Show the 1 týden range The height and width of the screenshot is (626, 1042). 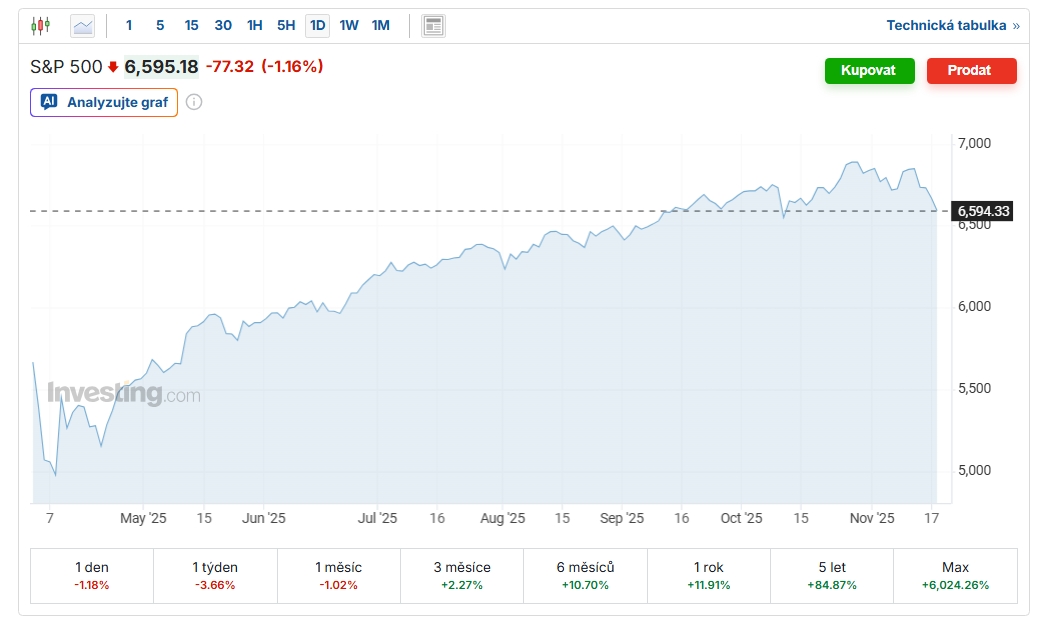[x=215, y=575]
